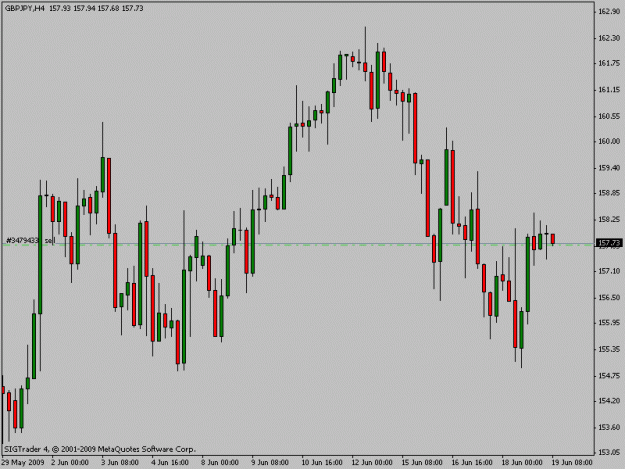
Task: Click the 161.75 price scale label
Action: click(x=609, y=63)
